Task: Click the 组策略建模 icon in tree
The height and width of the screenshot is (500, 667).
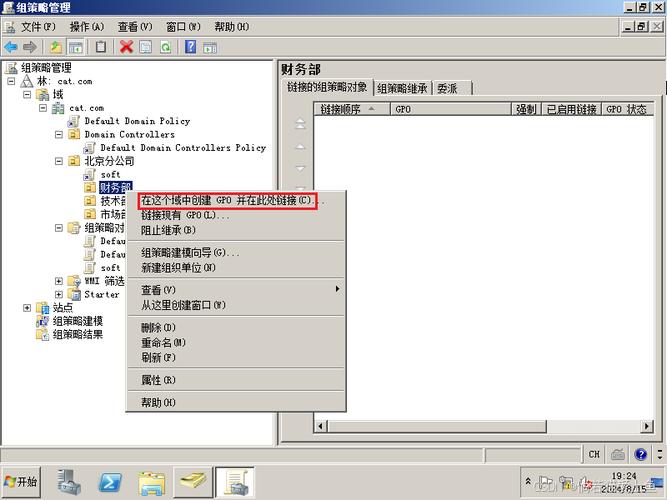Action: pyautogui.click(x=42, y=321)
